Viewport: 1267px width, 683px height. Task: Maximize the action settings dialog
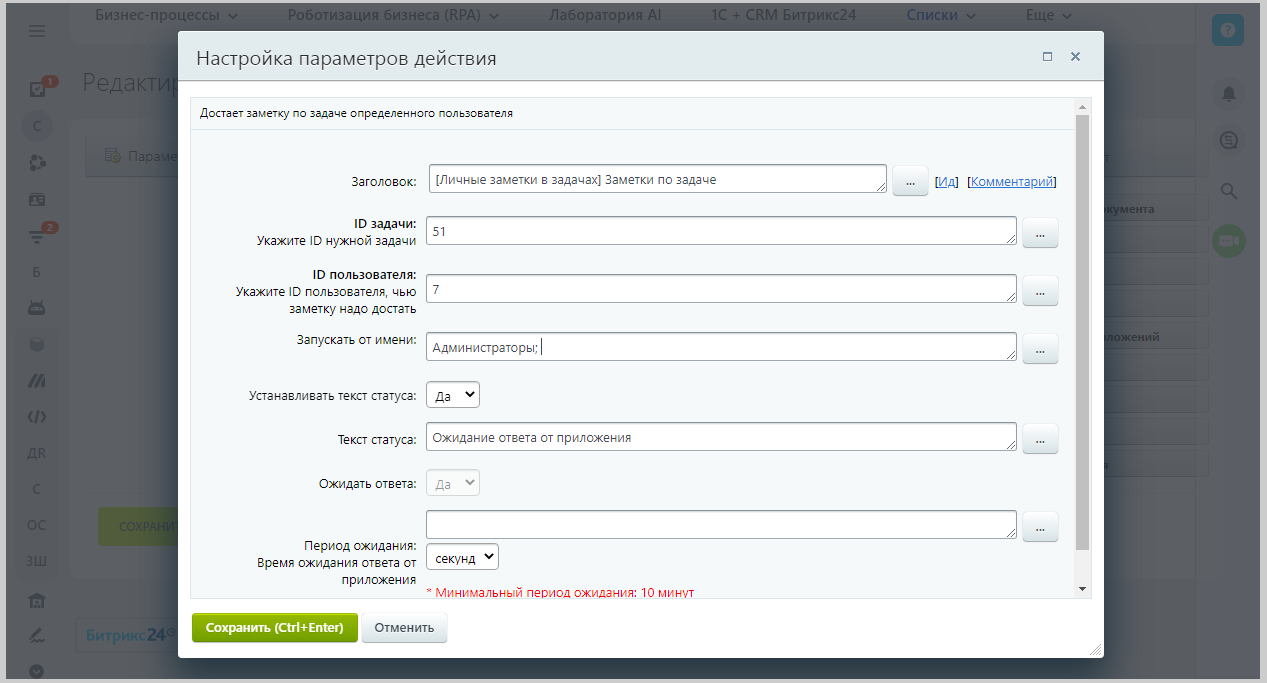pyautogui.click(x=1047, y=57)
